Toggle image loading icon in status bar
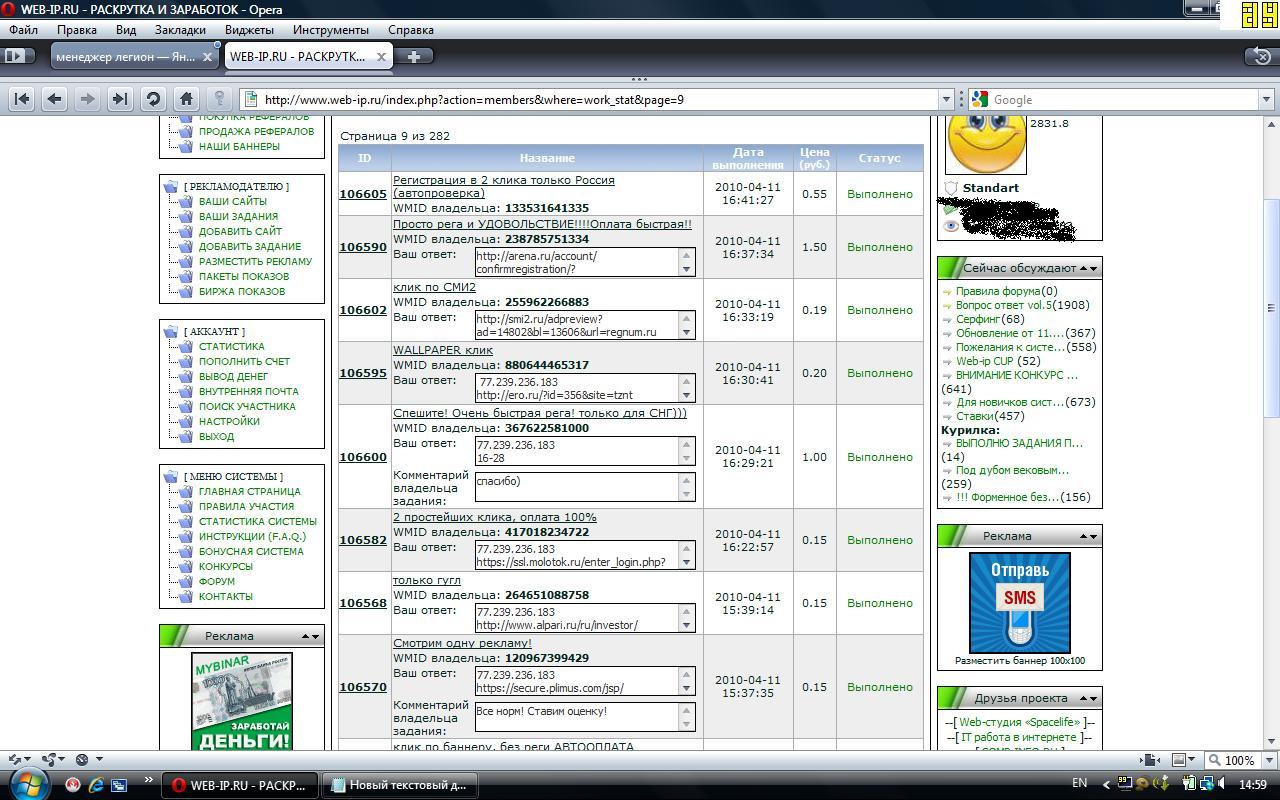Screen dimensions: 1280x800 coord(1180,760)
